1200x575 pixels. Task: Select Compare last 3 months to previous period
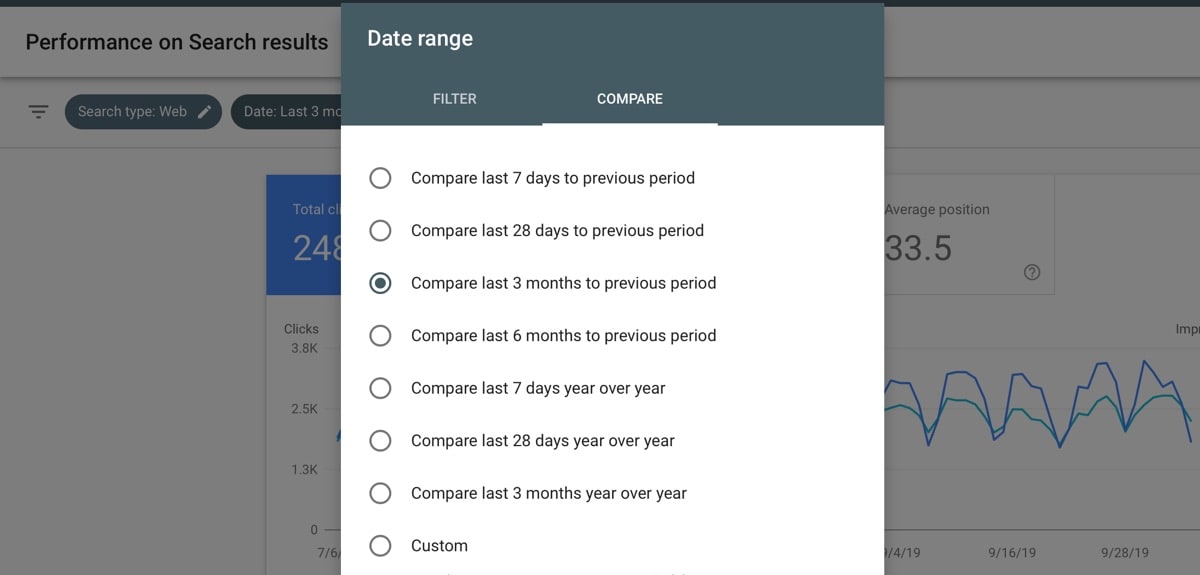(x=380, y=283)
